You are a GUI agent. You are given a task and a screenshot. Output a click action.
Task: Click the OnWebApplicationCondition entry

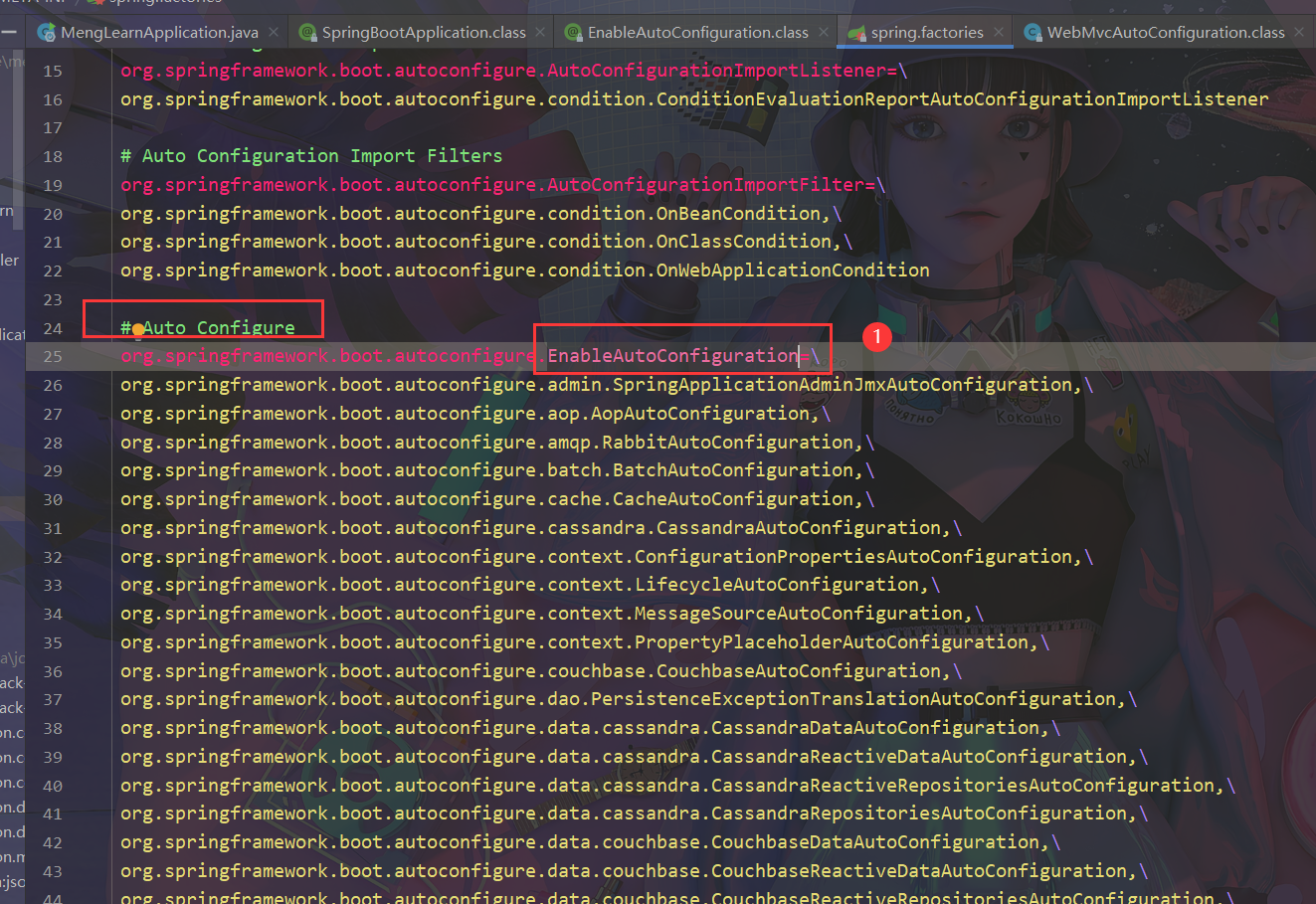pyautogui.click(x=793, y=271)
